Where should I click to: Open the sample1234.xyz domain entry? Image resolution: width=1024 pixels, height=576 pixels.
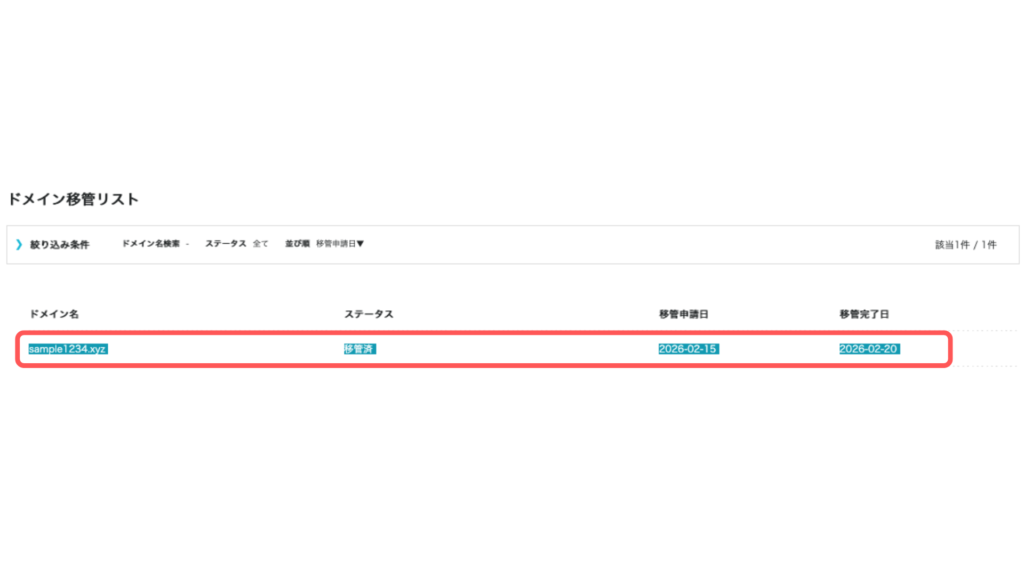point(67,349)
